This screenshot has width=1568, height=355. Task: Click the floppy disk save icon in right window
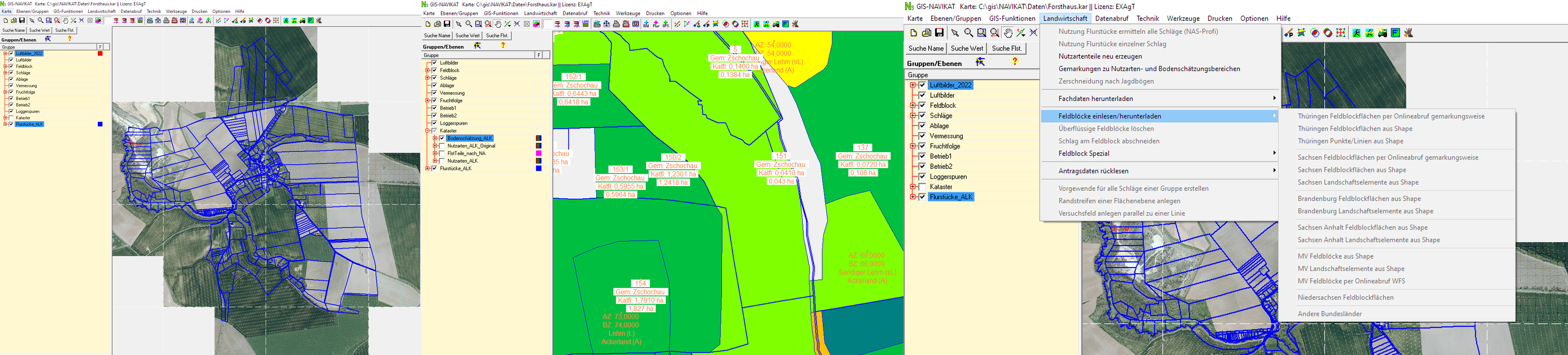coord(939,33)
